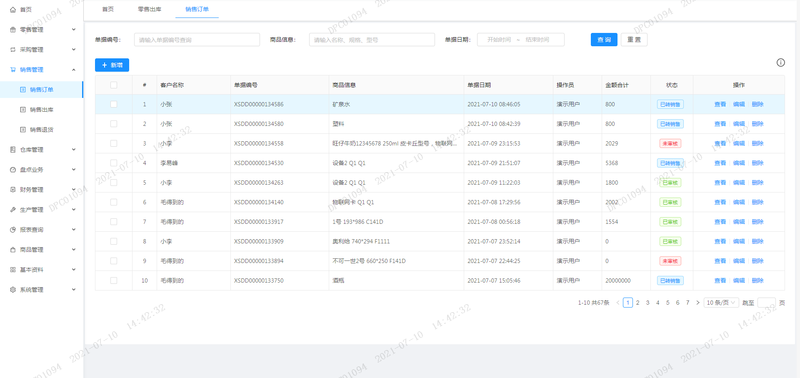Viewport: 800px width, 378px height.
Task: Click the 报表查询 pie chart icon
Action: pyautogui.click(x=13, y=230)
